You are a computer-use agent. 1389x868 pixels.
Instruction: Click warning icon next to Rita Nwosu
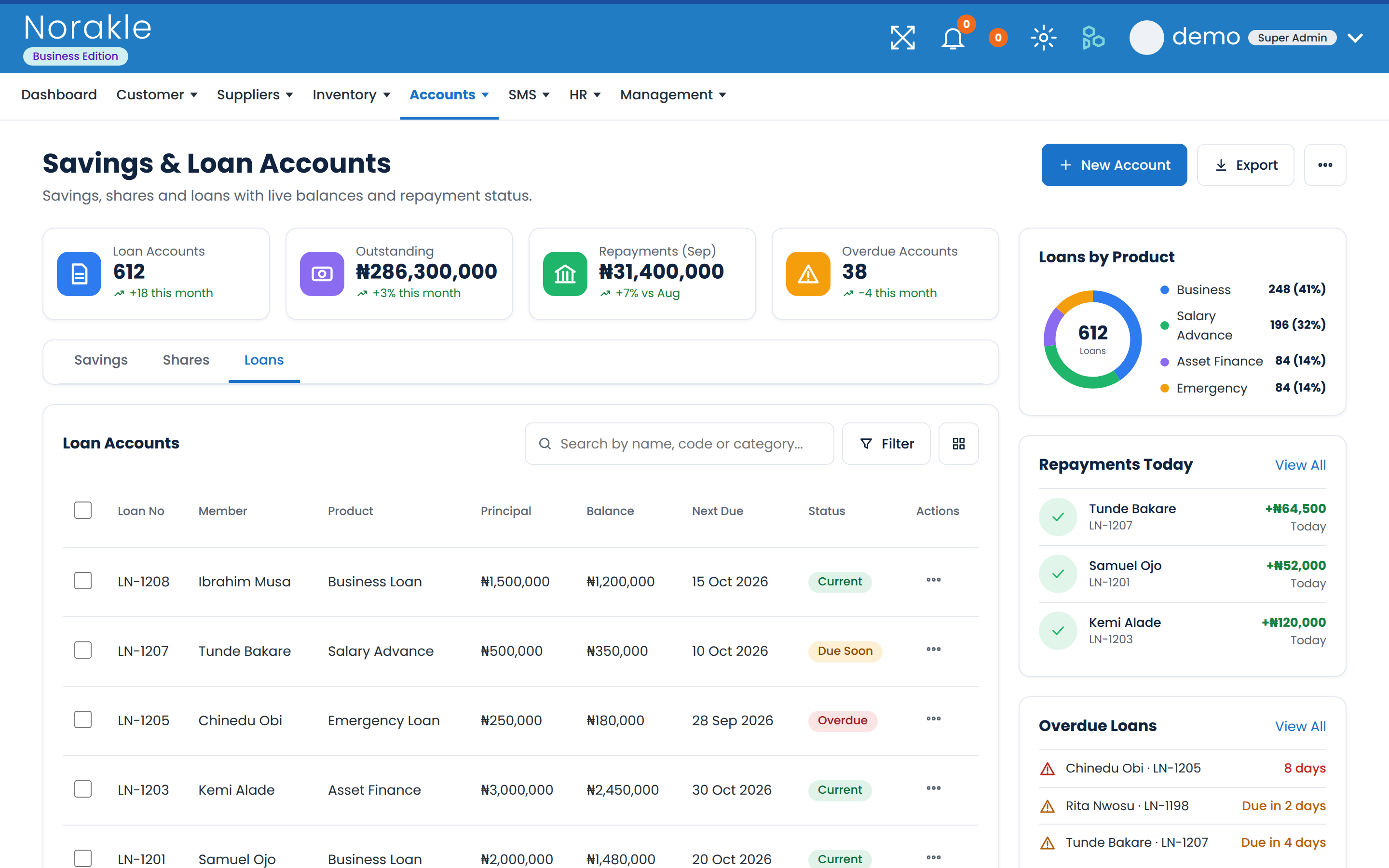(x=1048, y=807)
